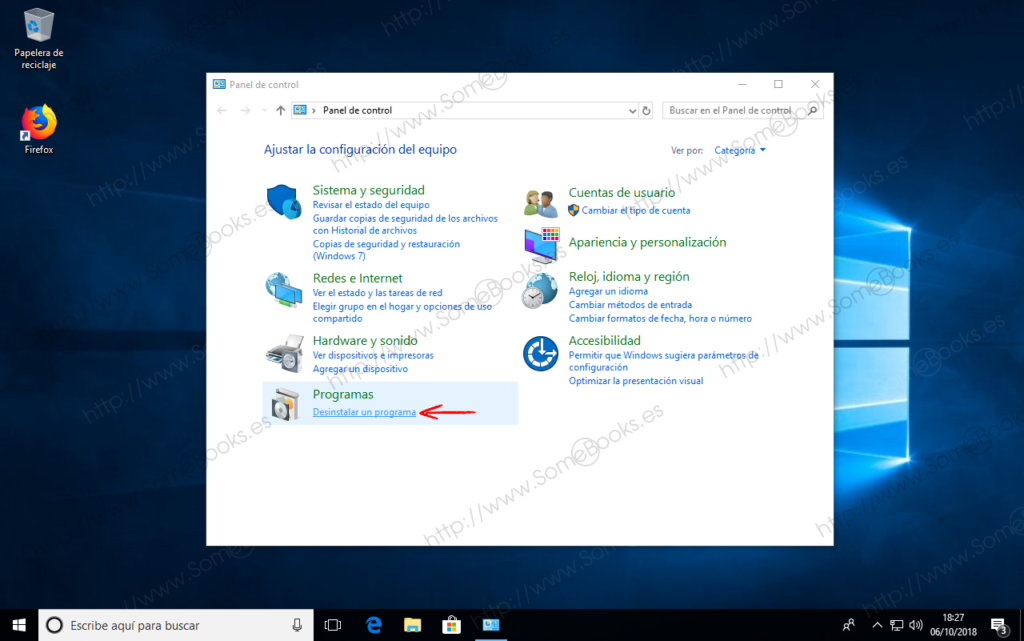Click the Desinstalar un programa link

click(363, 411)
